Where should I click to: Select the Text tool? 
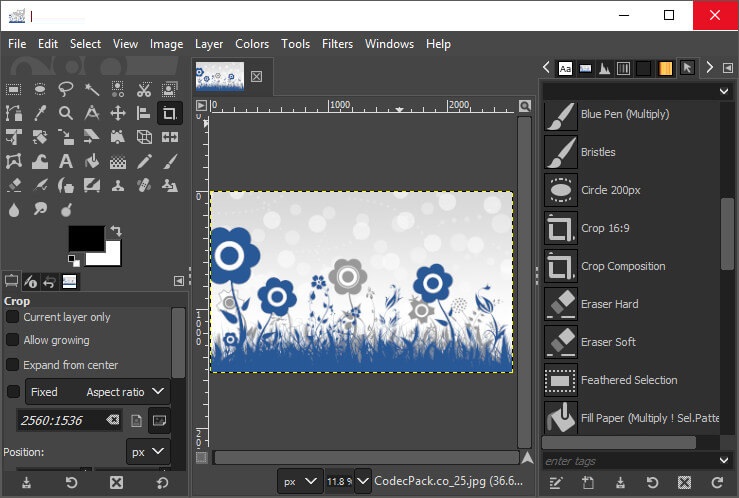click(66, 161)
